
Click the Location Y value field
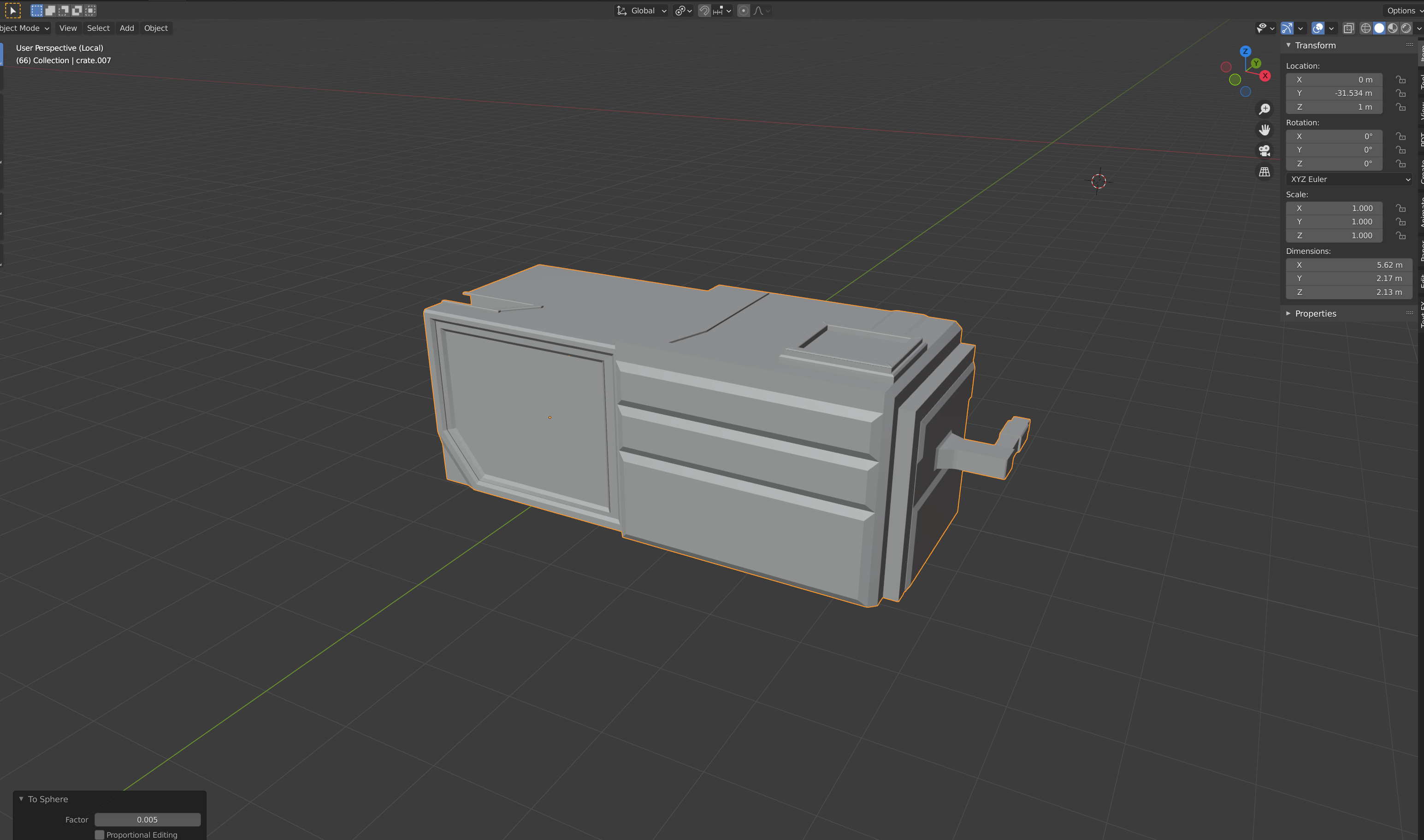(1334, 94)
